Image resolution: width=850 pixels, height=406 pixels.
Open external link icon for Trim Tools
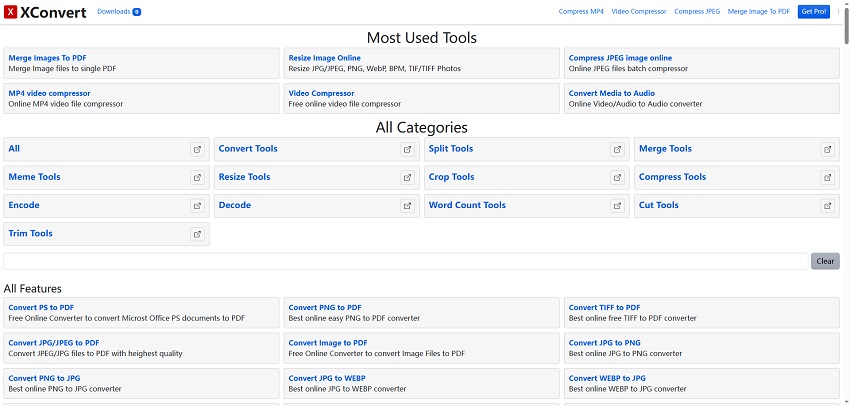(x=197, y=234)
